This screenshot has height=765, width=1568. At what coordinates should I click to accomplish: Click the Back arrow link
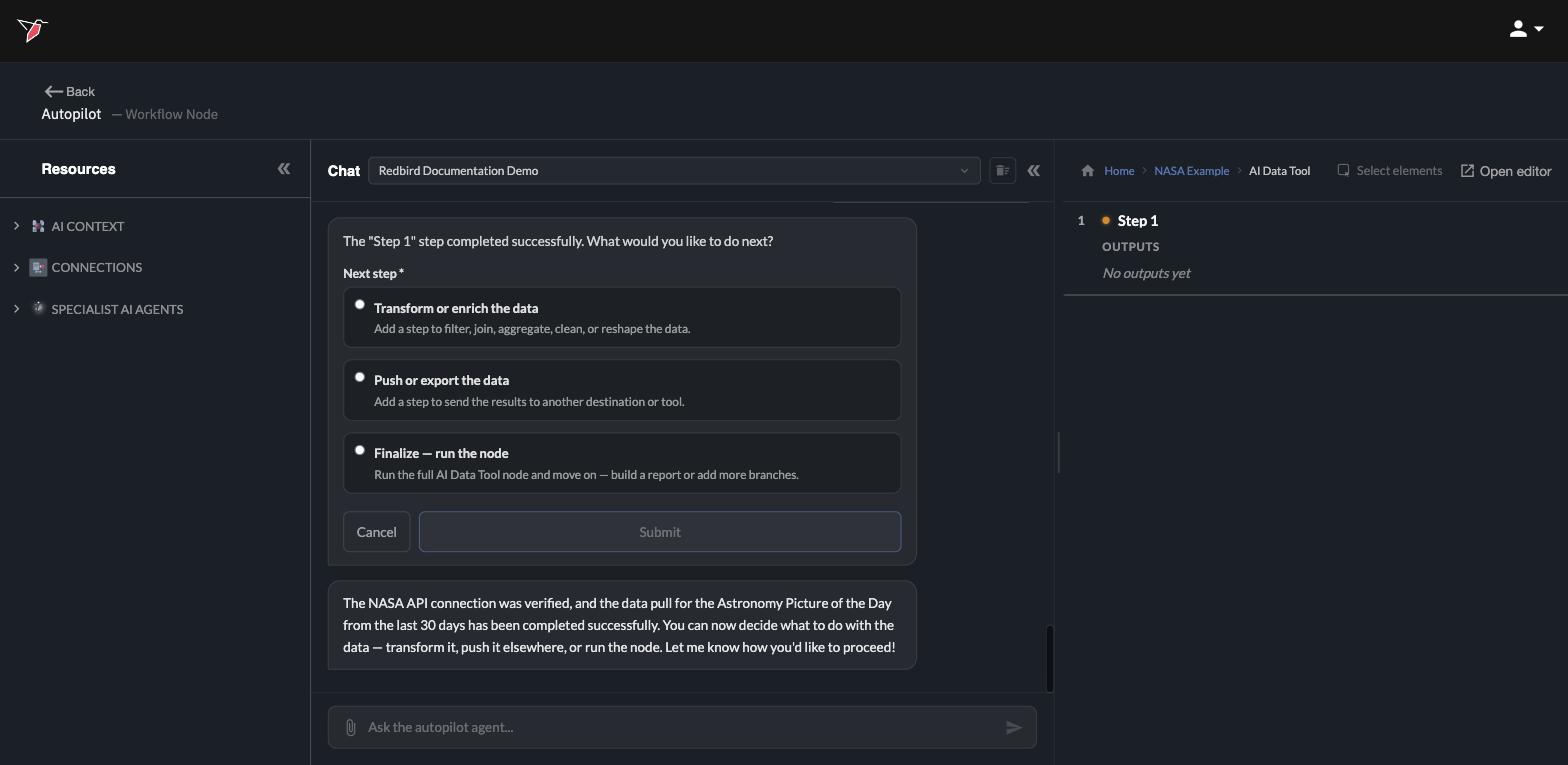[70, 91]
